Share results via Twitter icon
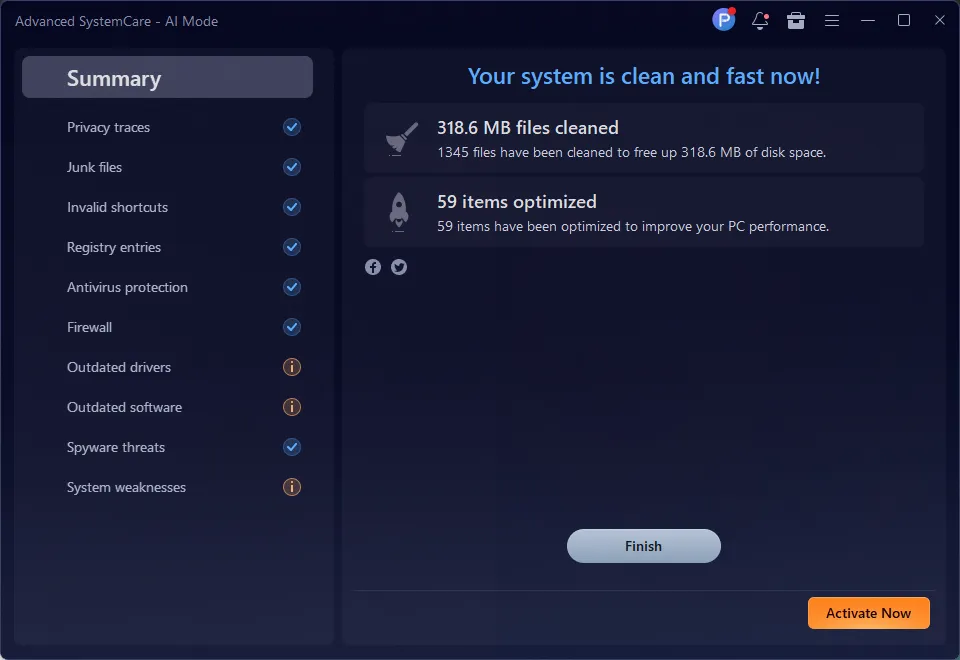960x660 pixels. click(x=399, y=267)
